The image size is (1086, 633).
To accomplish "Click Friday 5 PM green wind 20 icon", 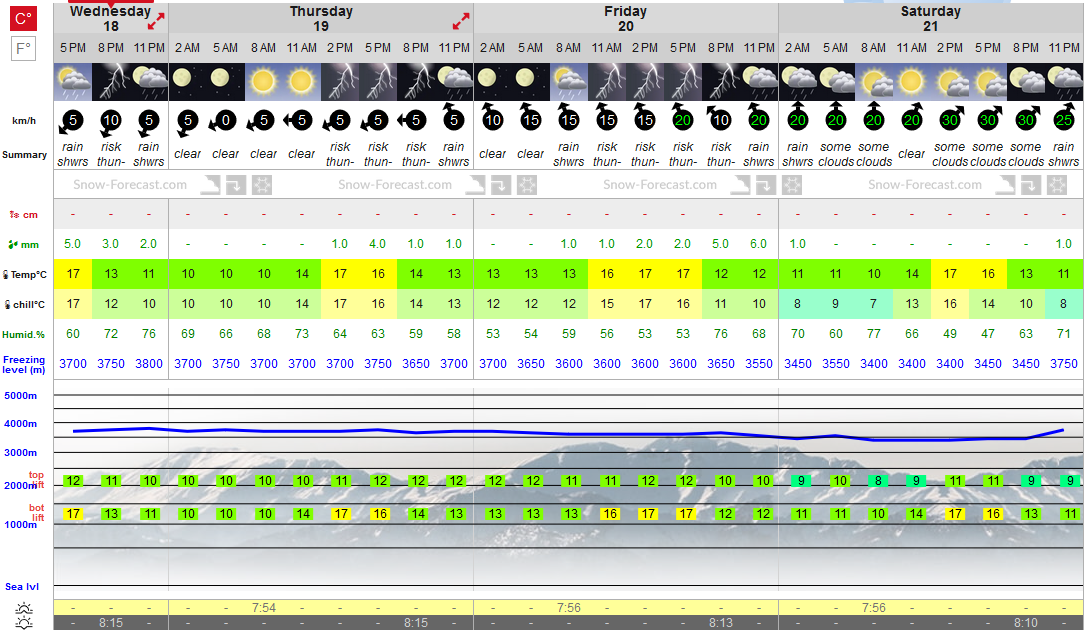I will (x=683, y=119).
